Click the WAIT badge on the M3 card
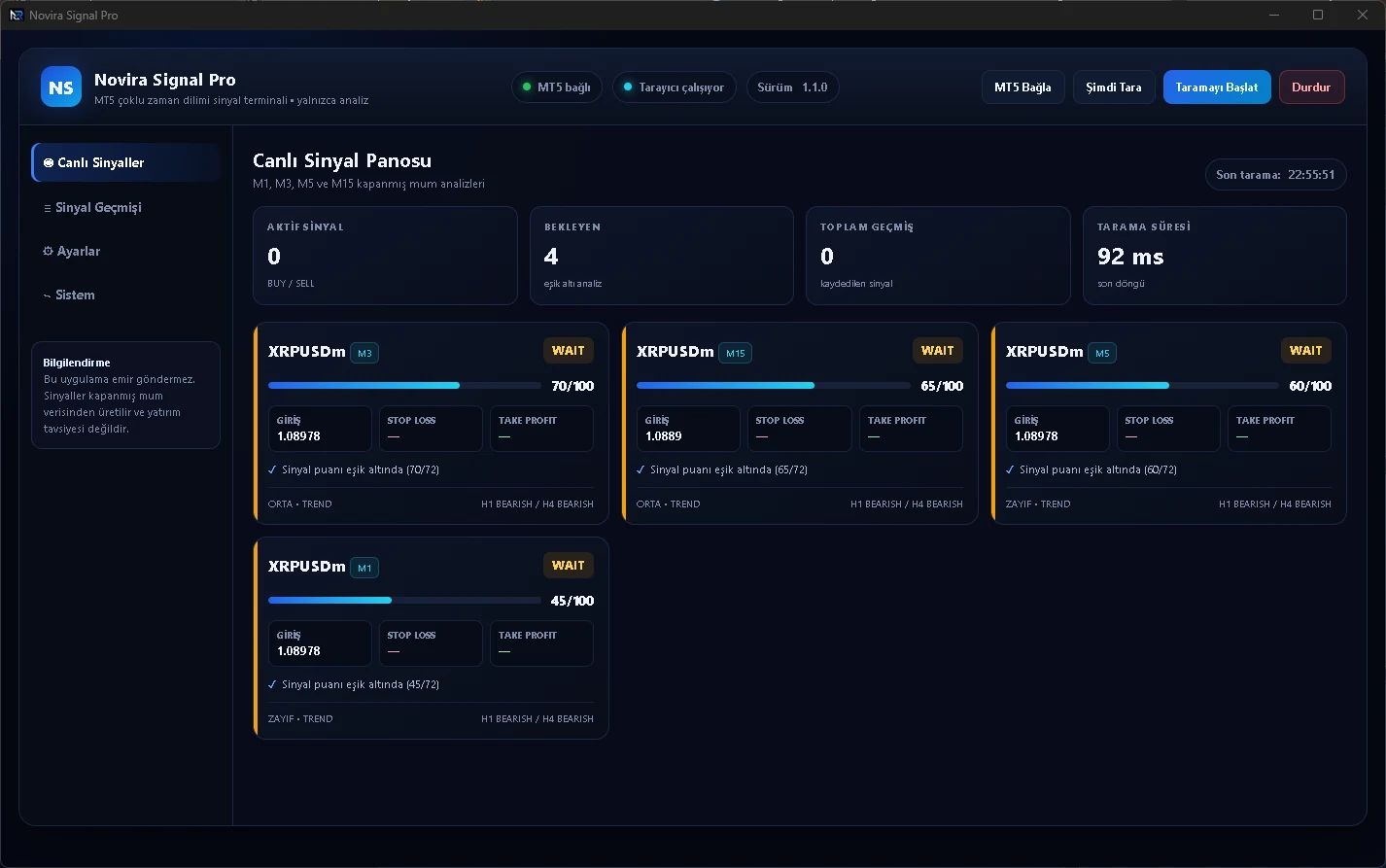Image resolution: width=1386 pixels, height=868 pixels. (569, 351)
